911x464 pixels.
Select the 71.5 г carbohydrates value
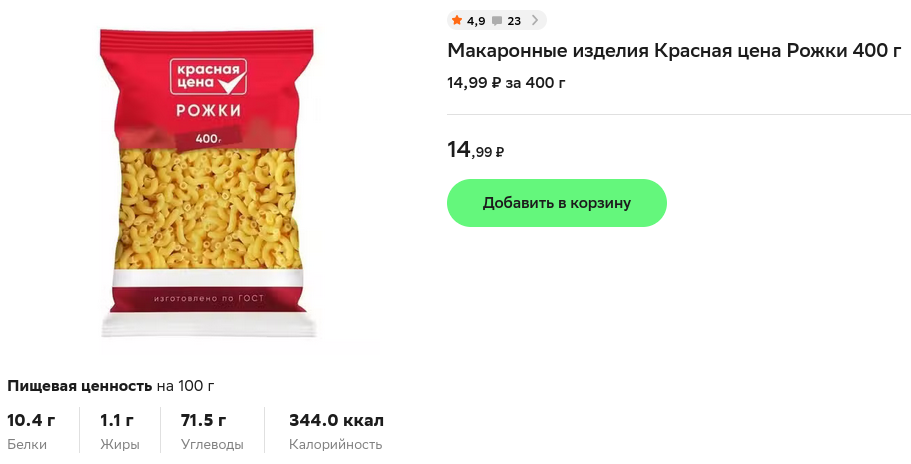203,420
